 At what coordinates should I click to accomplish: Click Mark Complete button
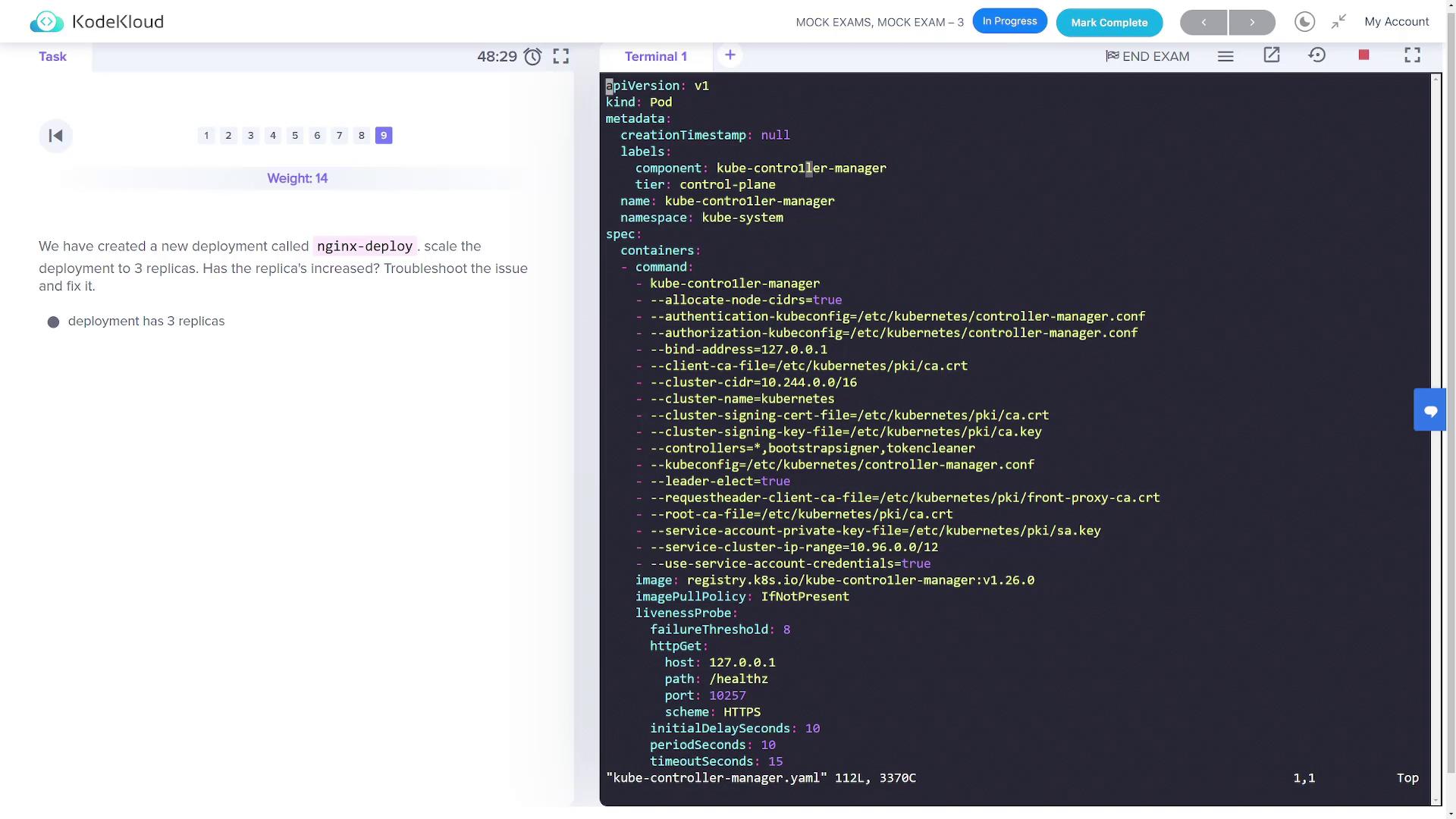[x=1109, y=23]
